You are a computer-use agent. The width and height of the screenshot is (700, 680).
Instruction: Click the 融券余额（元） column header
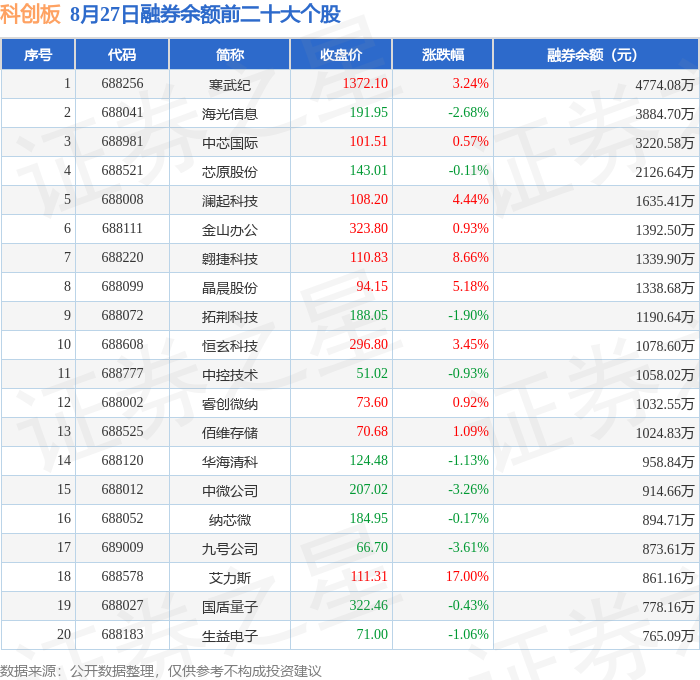click(596, 54)
